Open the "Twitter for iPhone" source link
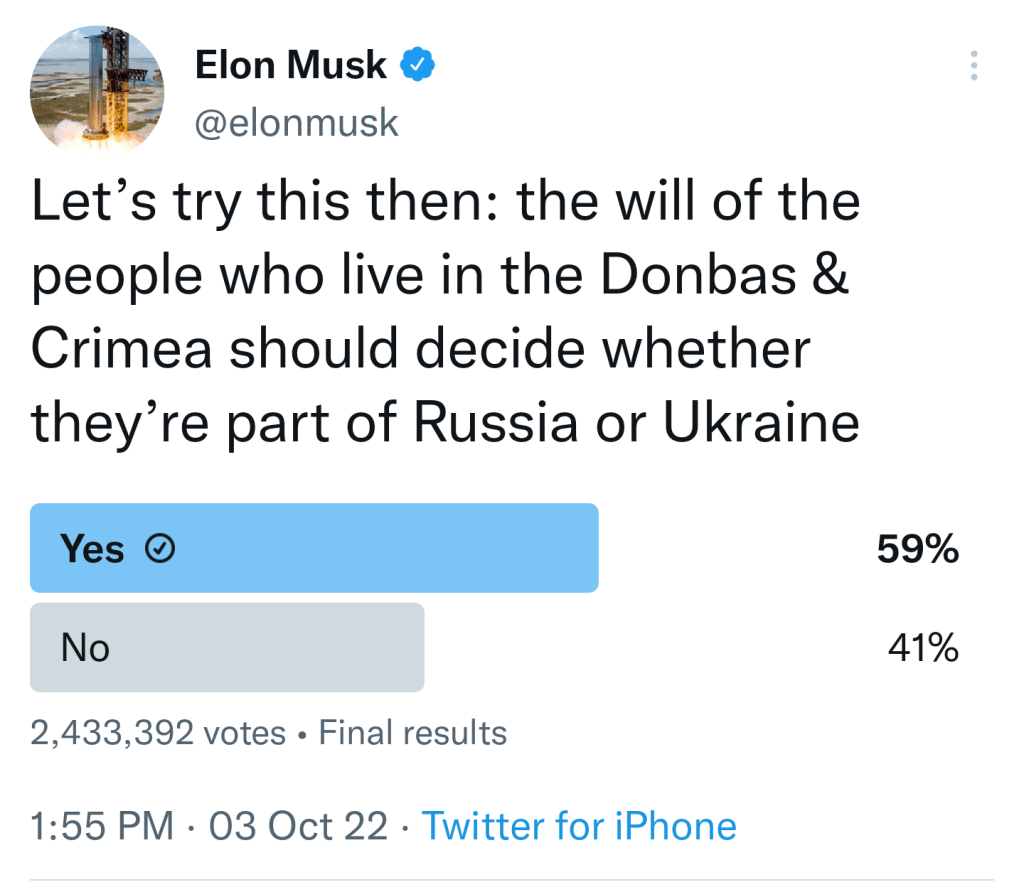Image resolution: width=1024 pixels, height=892 pixels. [579, 826]
